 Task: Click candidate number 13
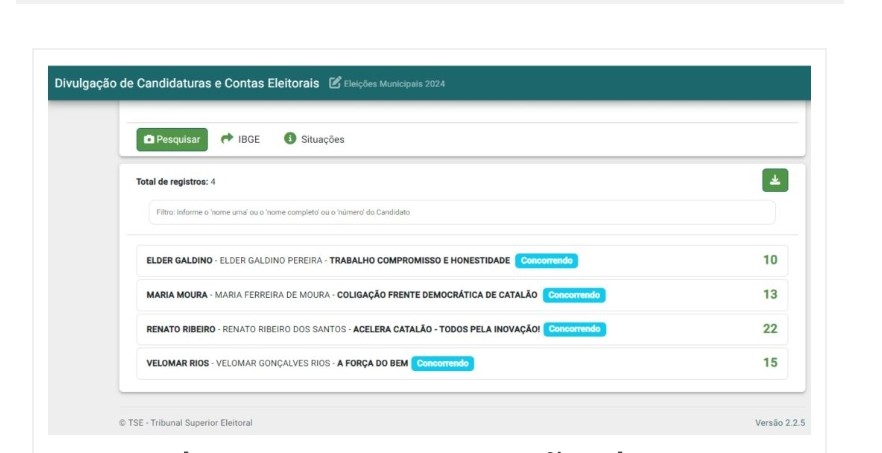(x=769, y=294)
